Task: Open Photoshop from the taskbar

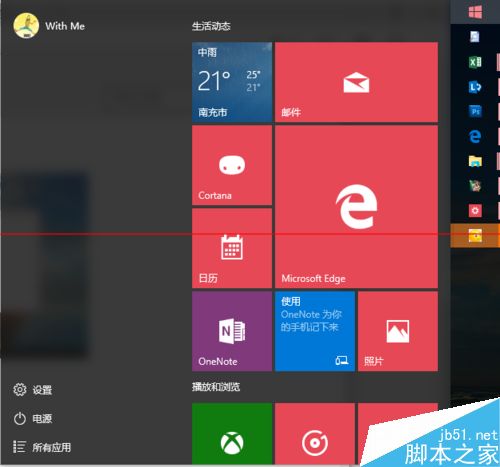Action: coord(475,111)
